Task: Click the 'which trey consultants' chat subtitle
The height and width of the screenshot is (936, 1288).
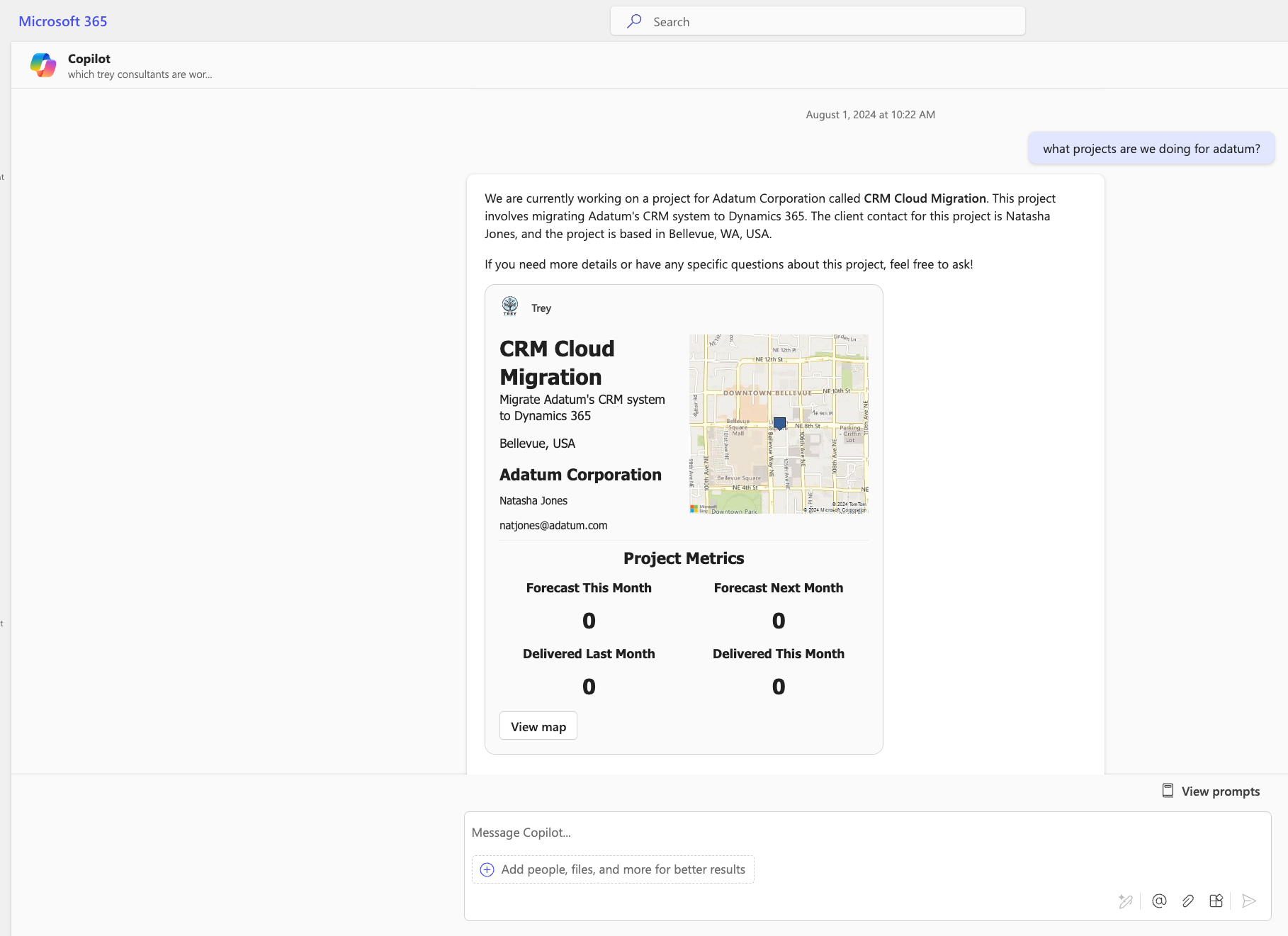Action: [140, 74]
